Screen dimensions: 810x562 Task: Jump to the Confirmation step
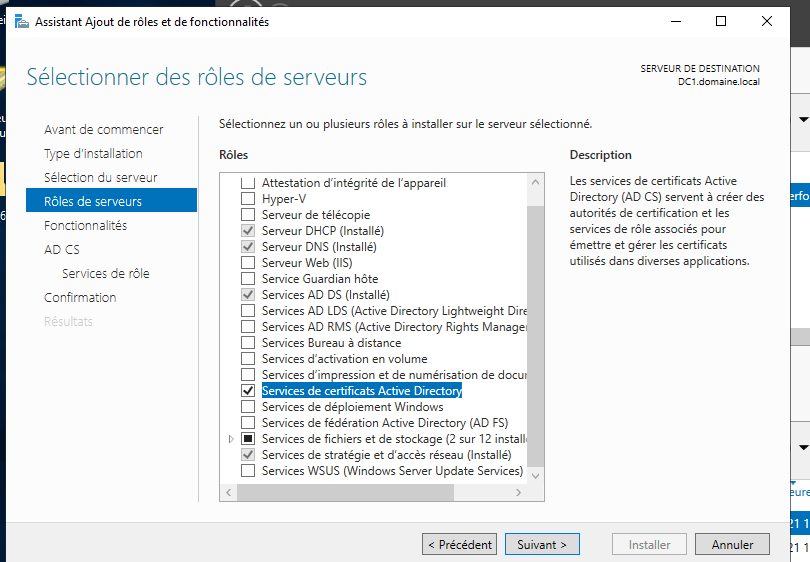point(80,298)
